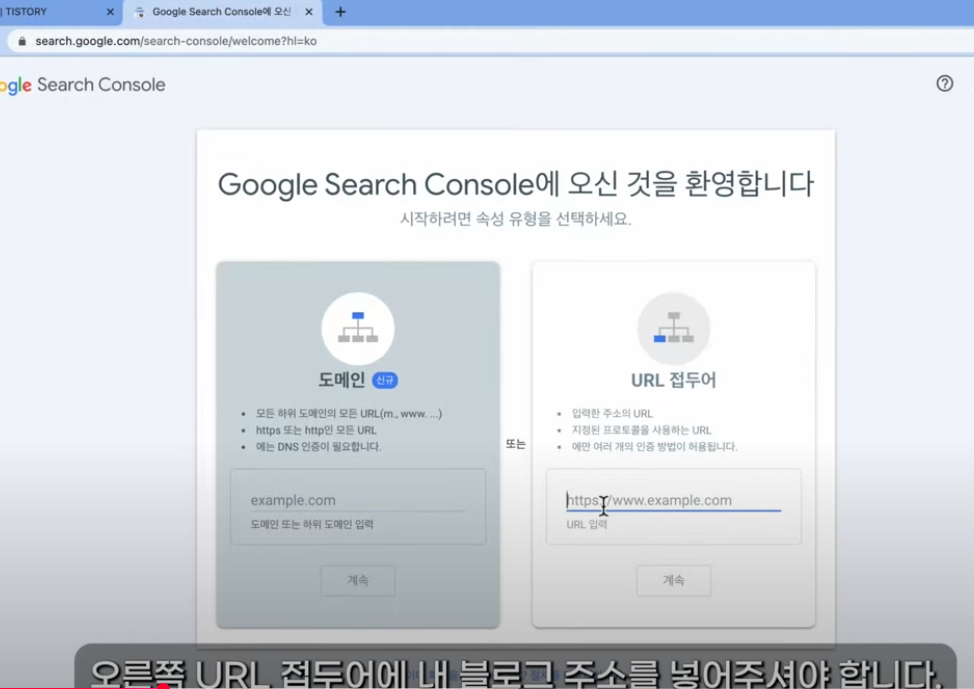This screenshot has width=974, height=689.
Task: Select the 도메인 property type card
Action: (x=357, y=440)
